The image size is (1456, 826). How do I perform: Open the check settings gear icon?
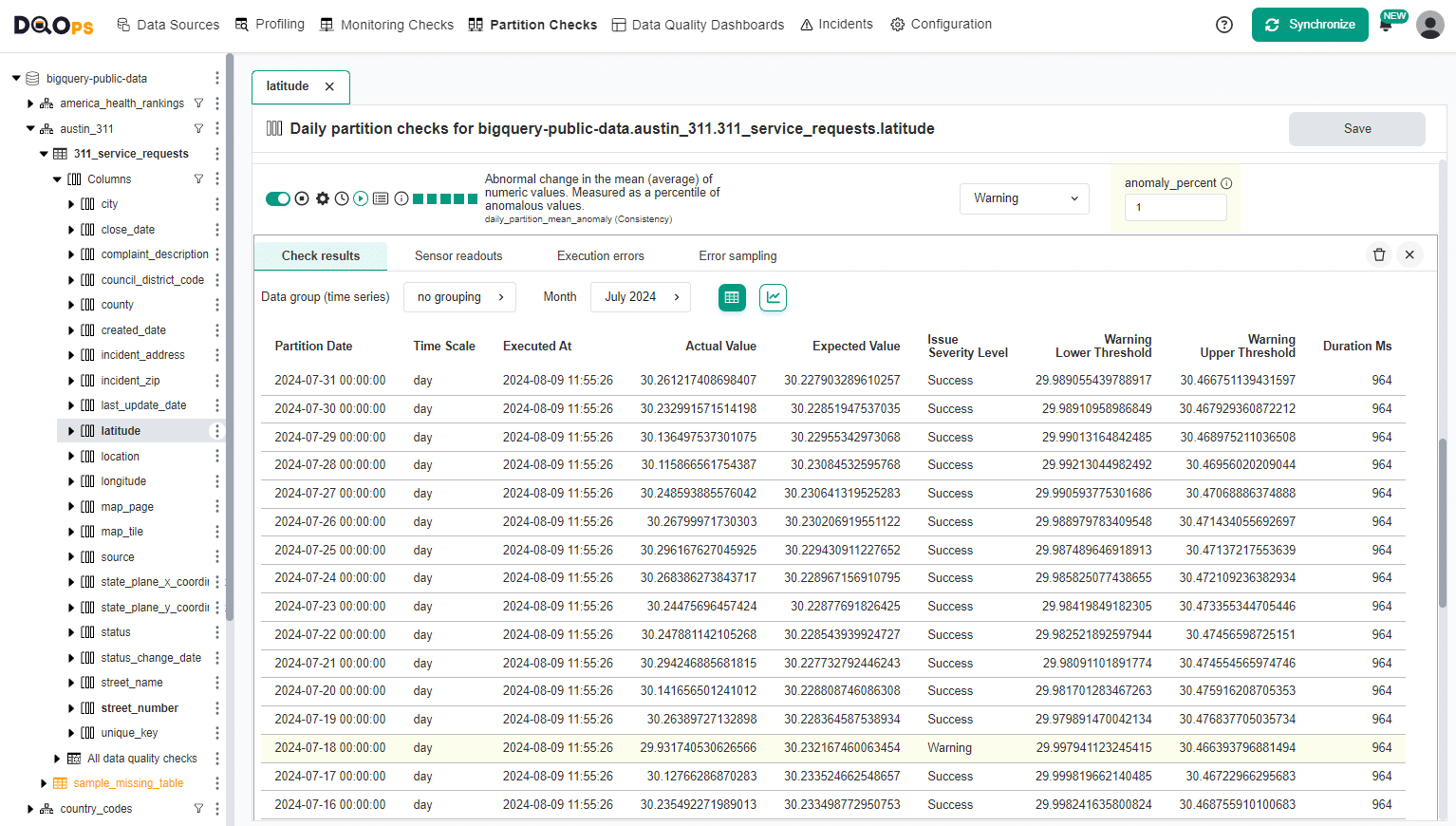click(x=323, y=198)
